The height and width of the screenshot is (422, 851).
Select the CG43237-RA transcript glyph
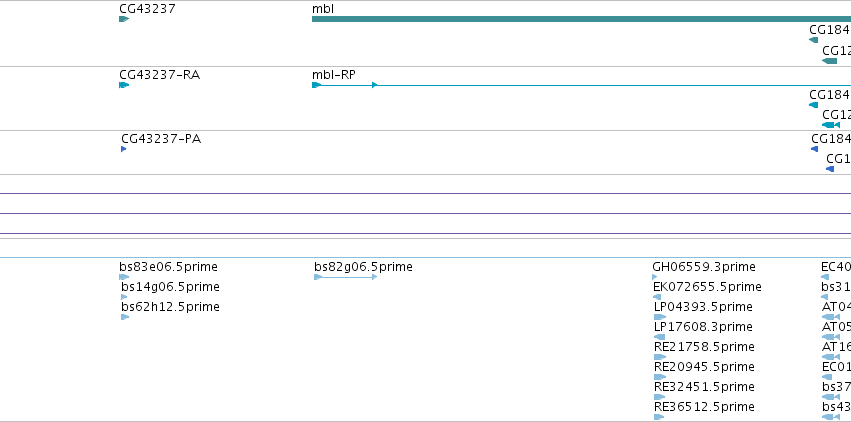point(124,85)
